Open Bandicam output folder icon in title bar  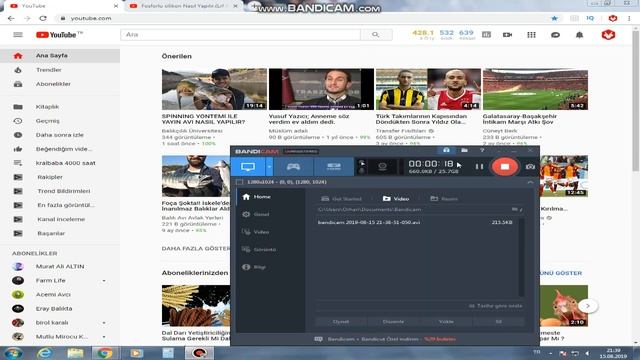[464, 151]
